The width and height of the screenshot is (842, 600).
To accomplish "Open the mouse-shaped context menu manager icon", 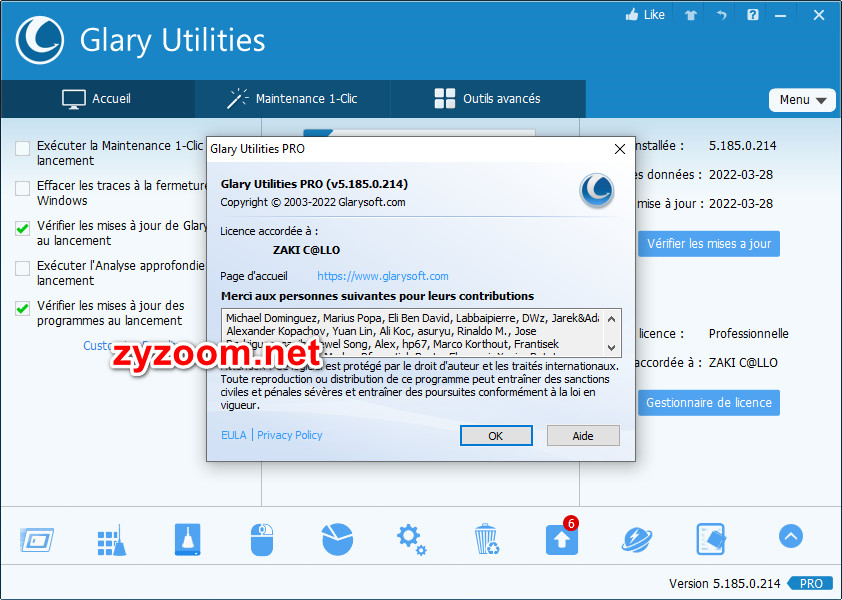I will (x=262, y=539).
